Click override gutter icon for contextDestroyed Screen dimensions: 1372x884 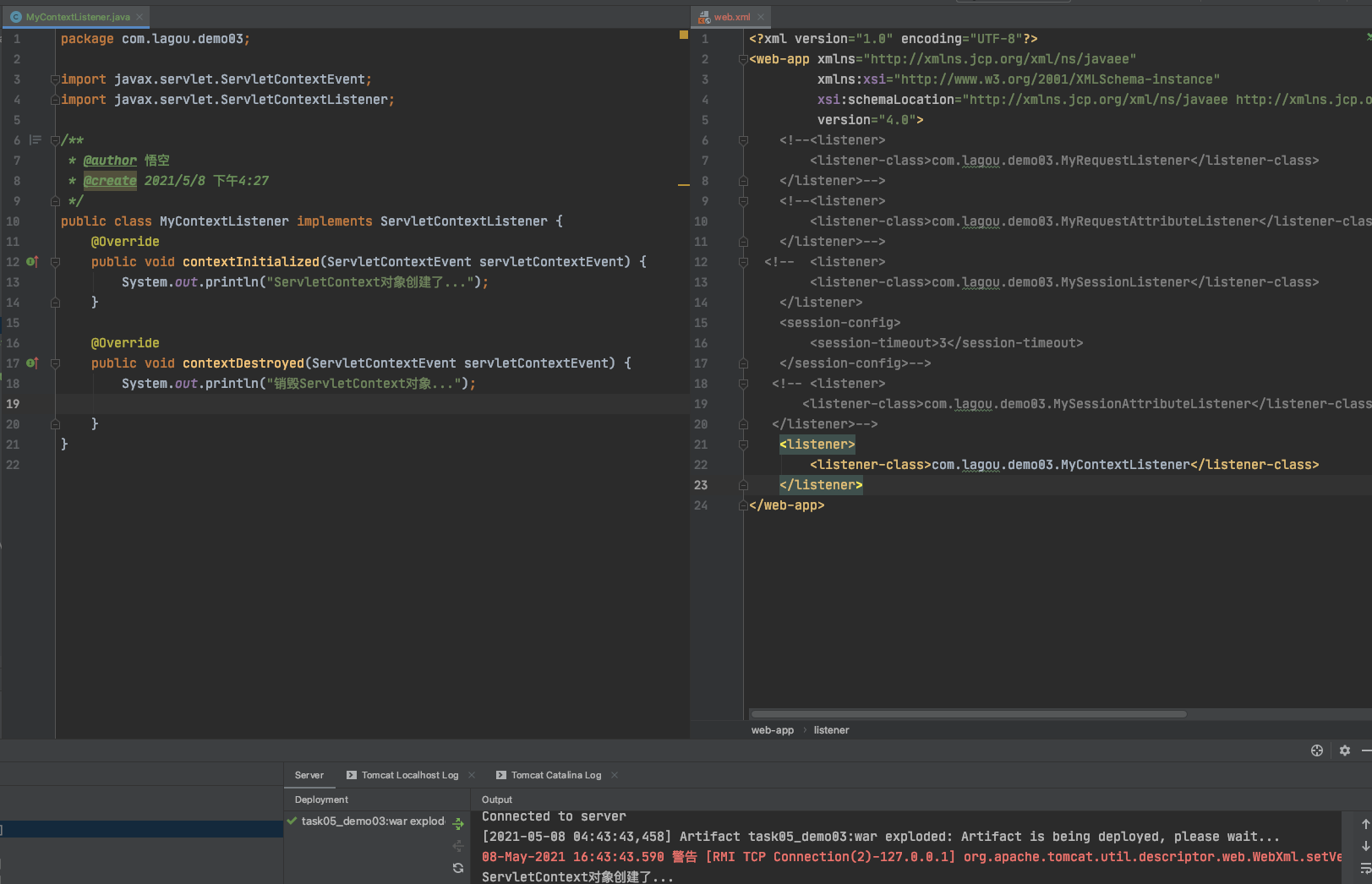pyautogui.click(x=32, y=363)
